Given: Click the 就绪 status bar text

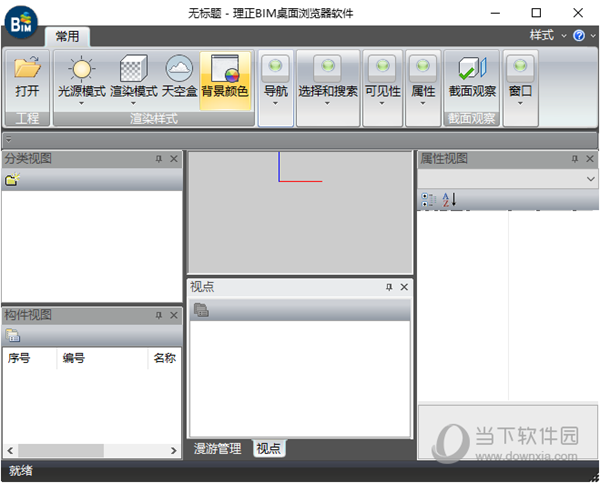Looking at the screenshot, I should [x=21, y=471].
